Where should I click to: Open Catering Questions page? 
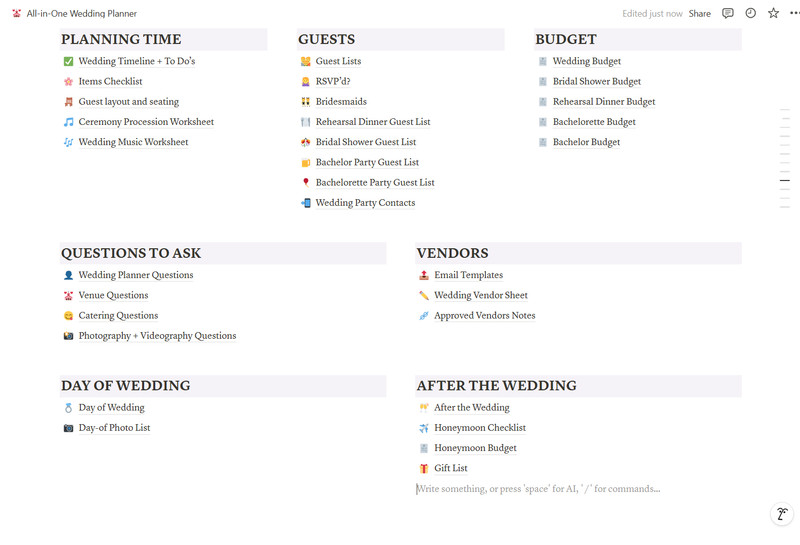[118, 315]
